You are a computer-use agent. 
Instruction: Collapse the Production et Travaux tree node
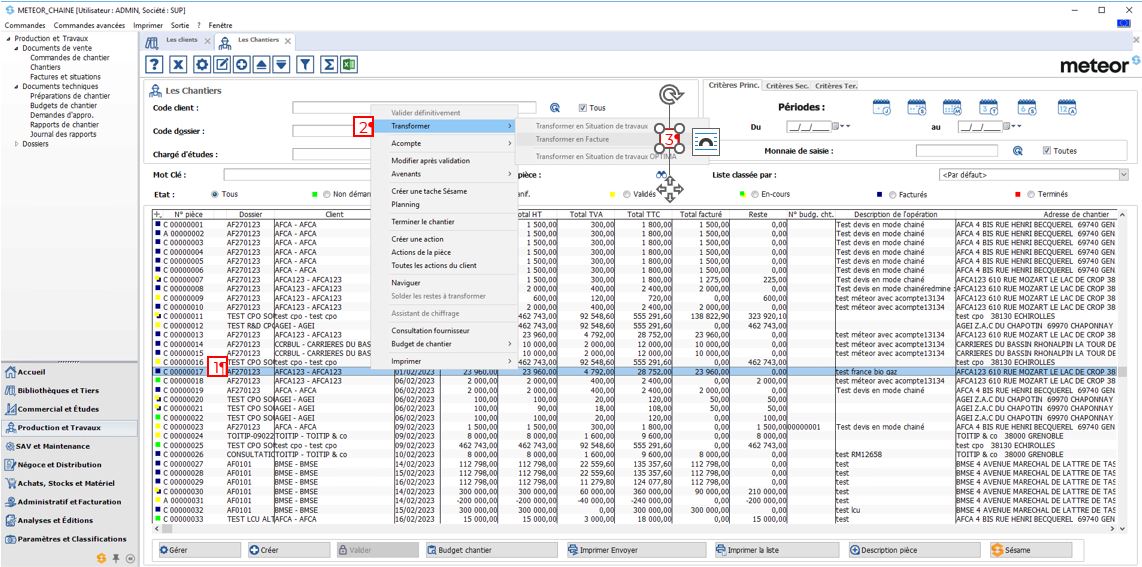click(8, 39)
